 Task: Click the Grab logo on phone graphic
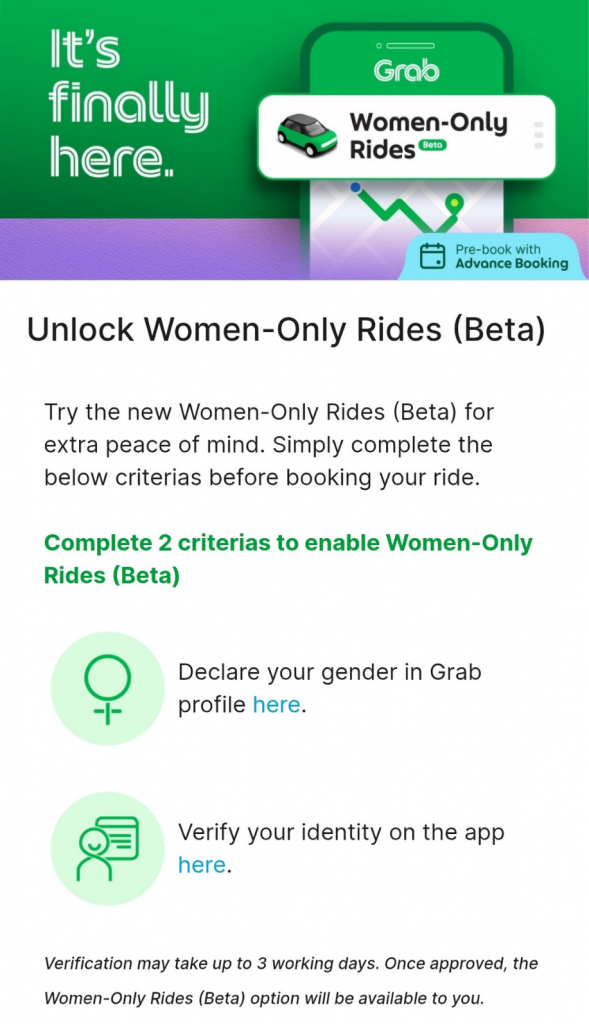(x=406, y=71)
